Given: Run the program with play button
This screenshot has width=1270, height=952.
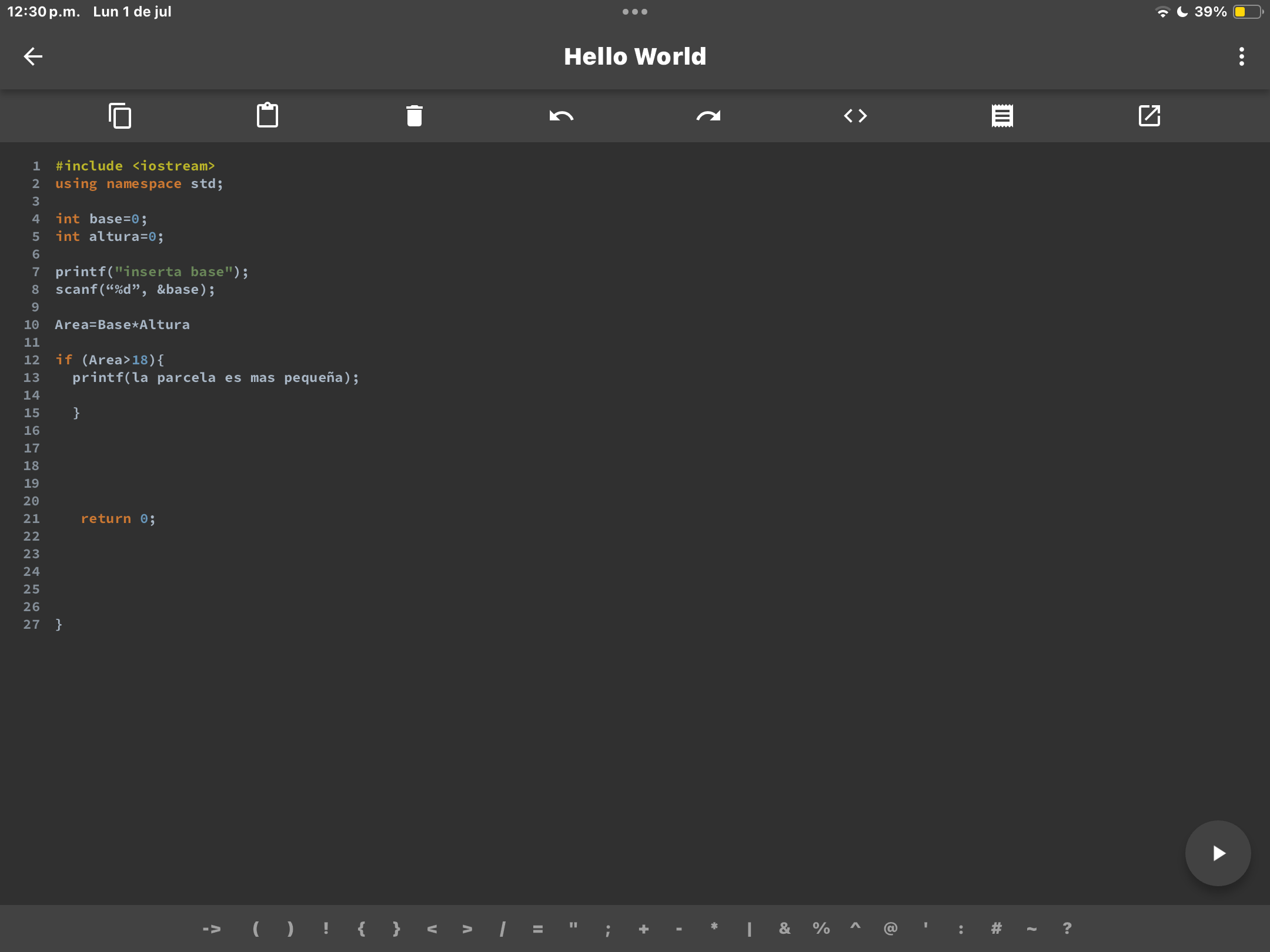Looking at the screenshot, I should [x=1218, y=853].
